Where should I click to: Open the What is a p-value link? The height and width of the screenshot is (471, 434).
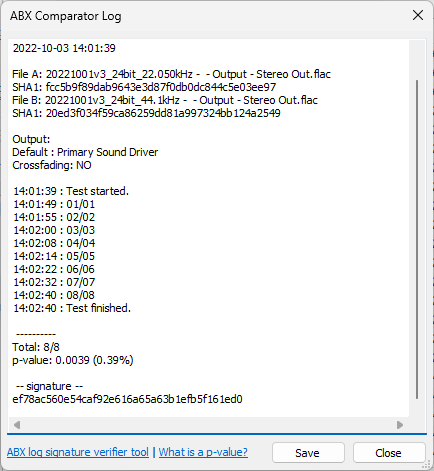(x=203, y=452)
